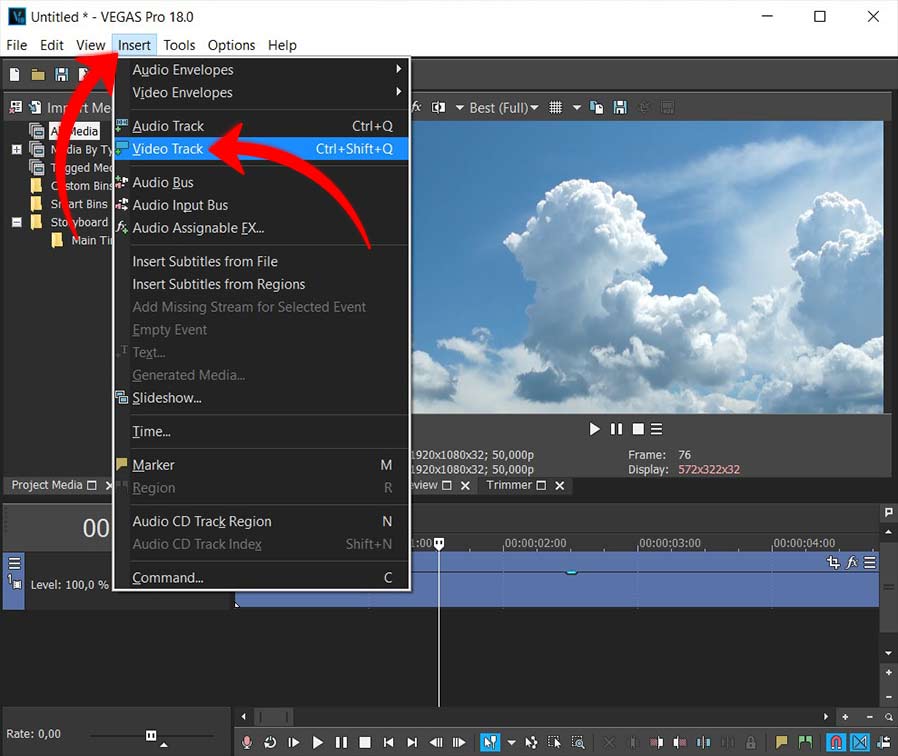Viewport: 898px width, 756px height.
Task: Open the Tools menu
Action: click(179, 45)
